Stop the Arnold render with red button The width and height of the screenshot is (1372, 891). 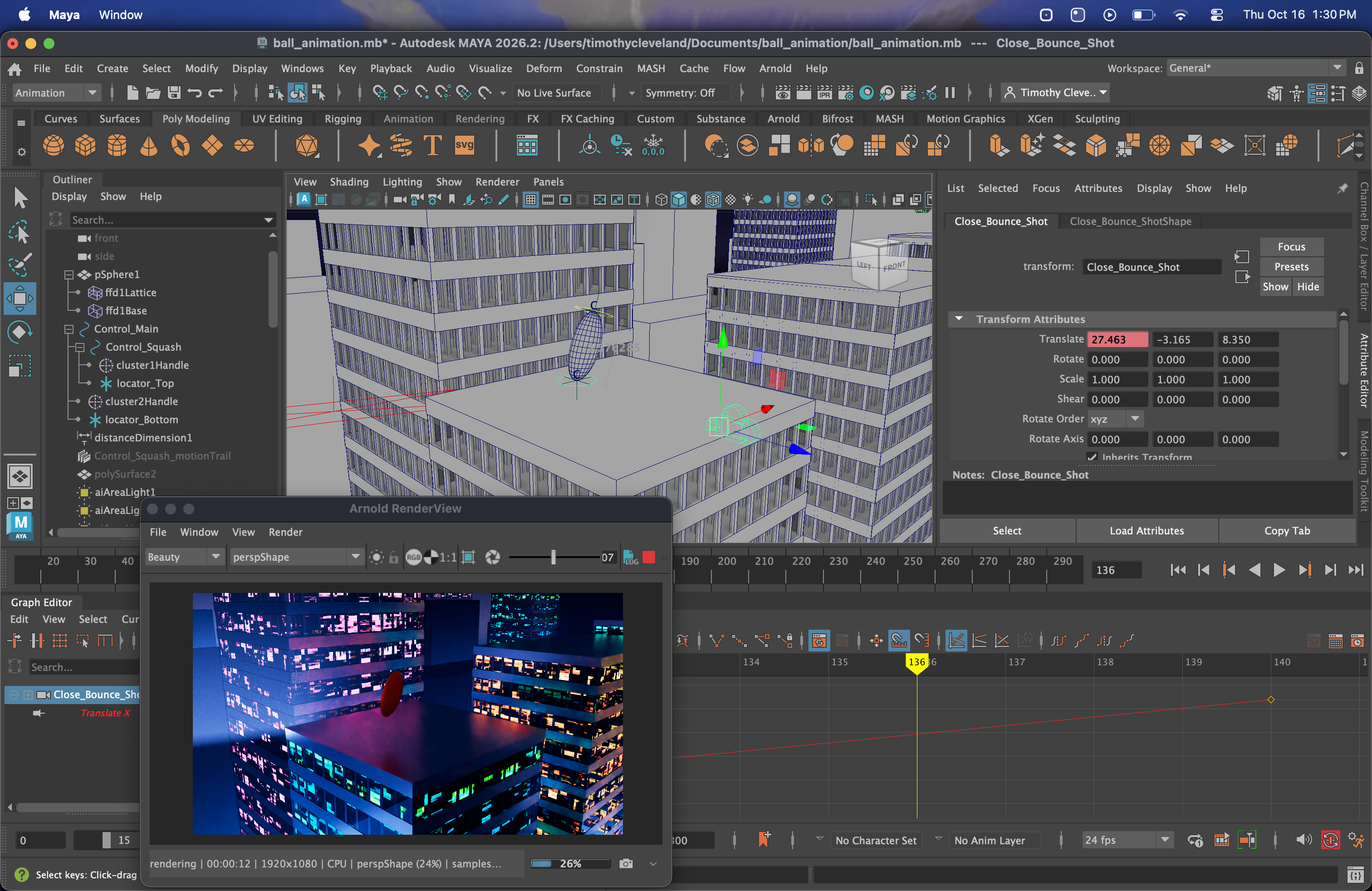tap(648, 557)
